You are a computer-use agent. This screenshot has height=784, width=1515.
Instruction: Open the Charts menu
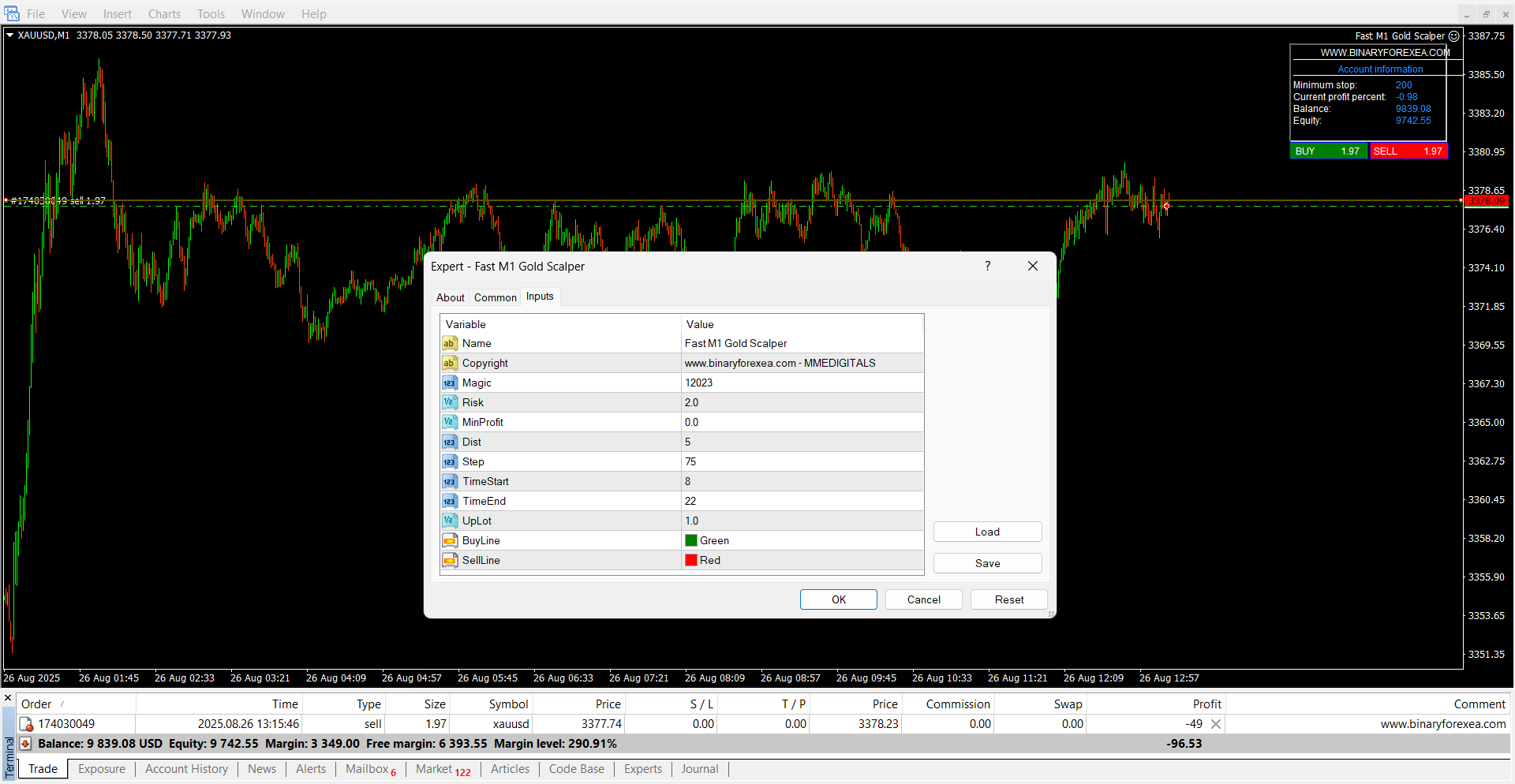(164, 14)
